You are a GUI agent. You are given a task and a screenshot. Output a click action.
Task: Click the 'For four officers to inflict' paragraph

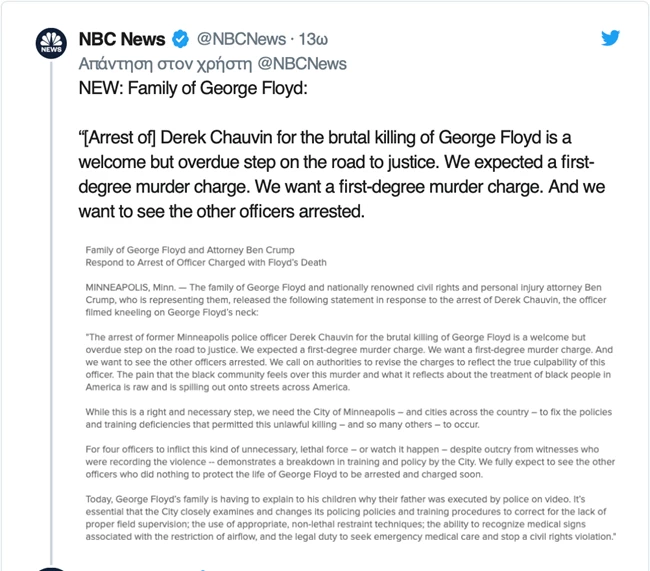click(x=350, y=462)
